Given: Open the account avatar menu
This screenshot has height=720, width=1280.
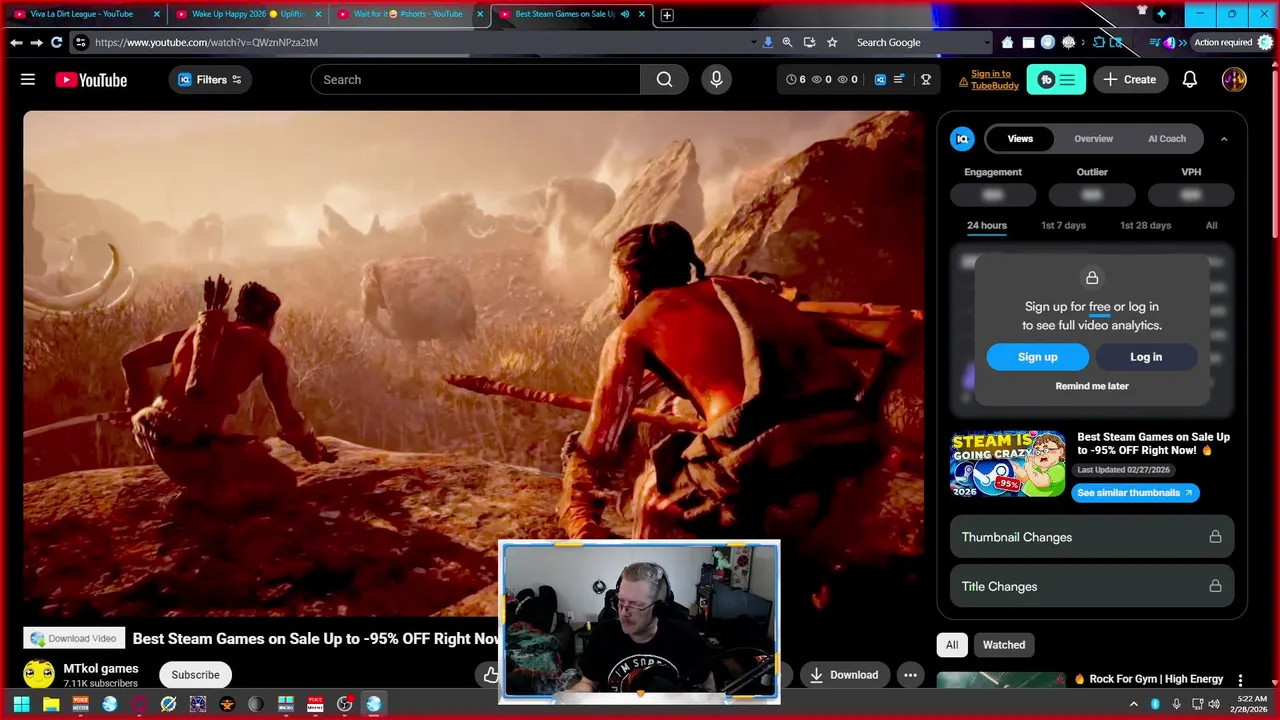Looking at the screenshot, I should (x=1234, y=80).
